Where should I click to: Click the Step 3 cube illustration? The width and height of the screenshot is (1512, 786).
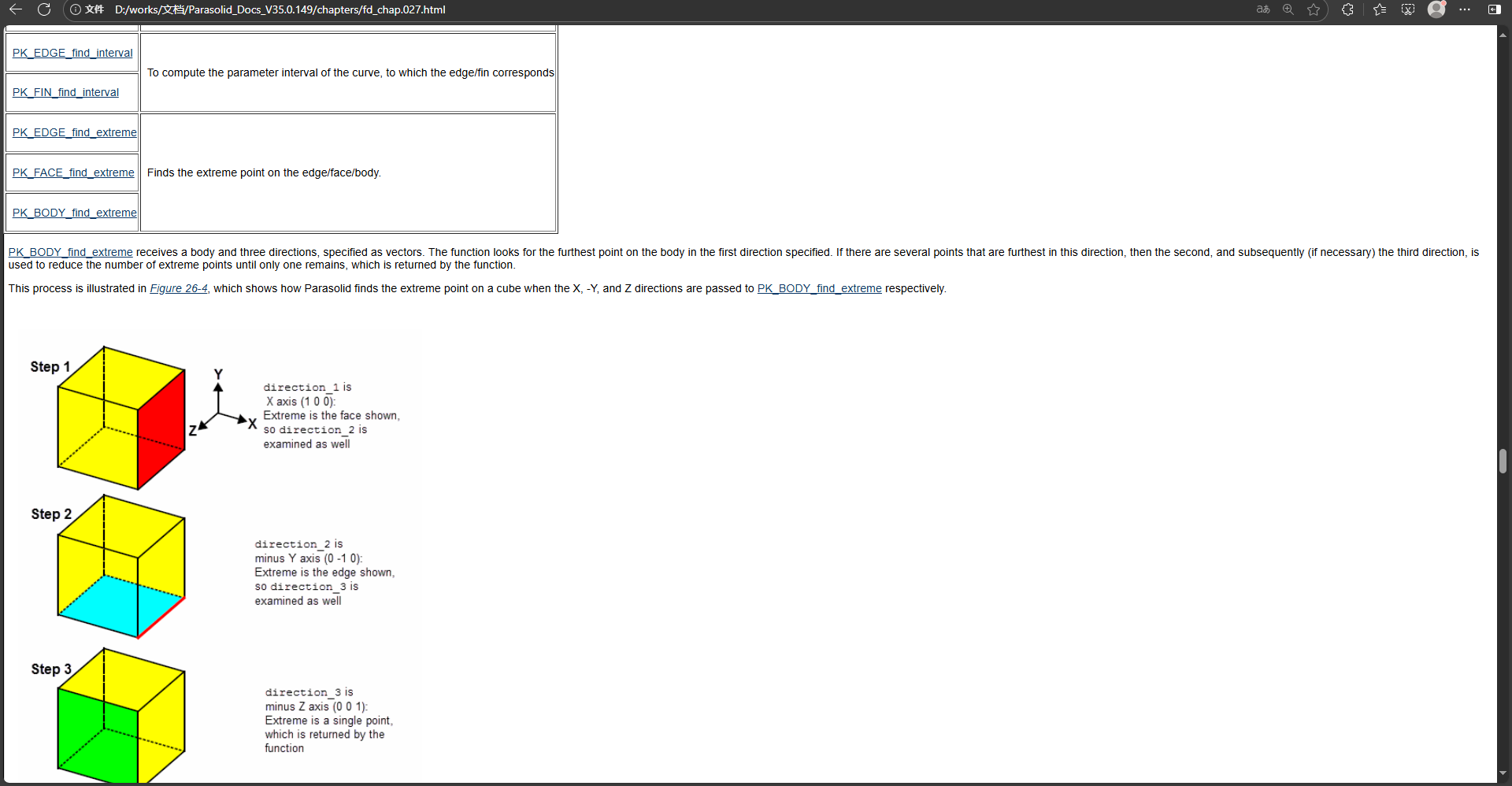(x=121, y=715)
